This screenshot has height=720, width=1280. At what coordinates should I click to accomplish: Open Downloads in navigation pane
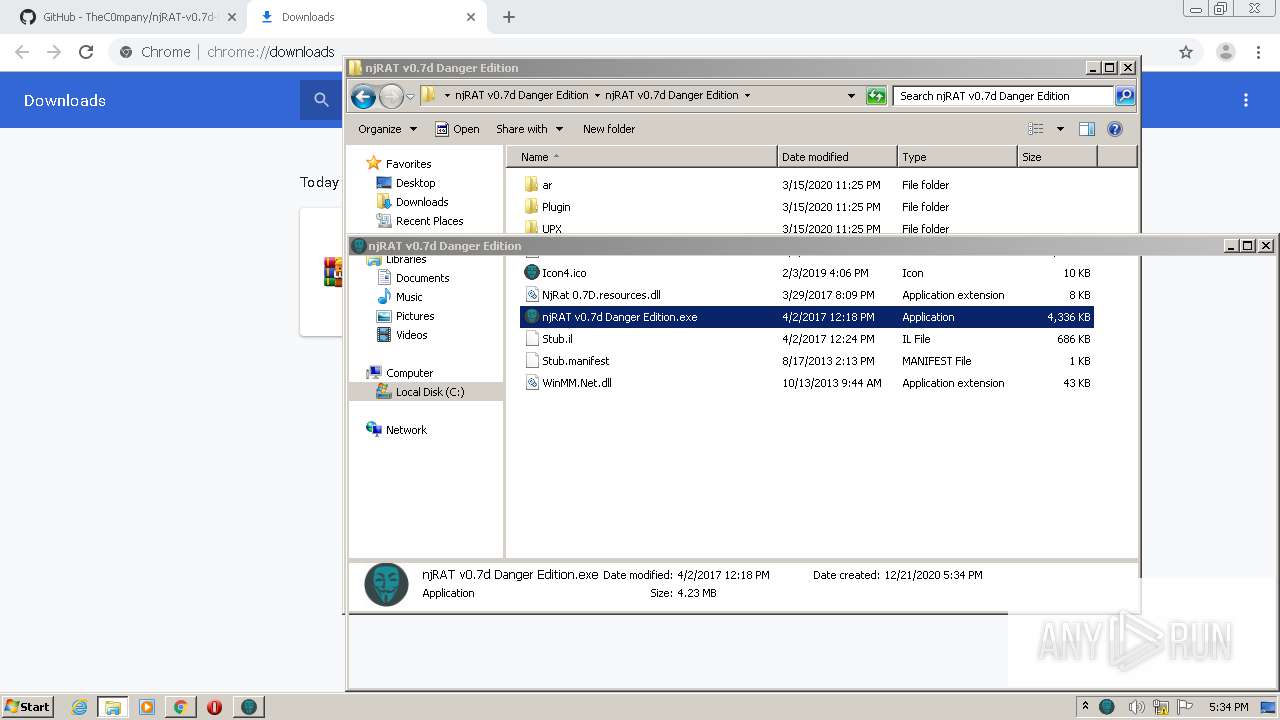click(x=421, y=202)
